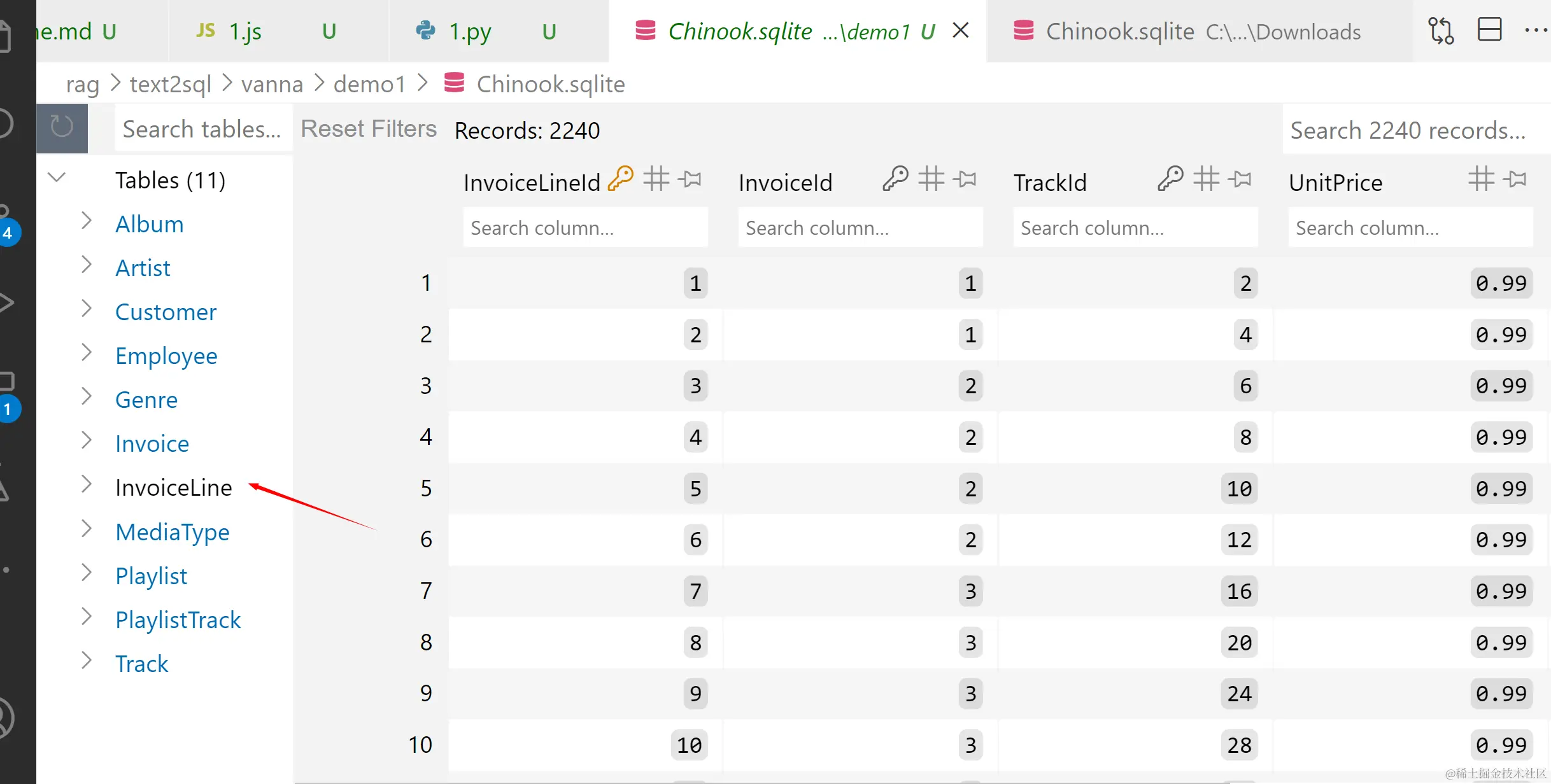Click the key icon on TrackId column
The width and height of the screenshot is (1551, 784).
click(1170, 179)
